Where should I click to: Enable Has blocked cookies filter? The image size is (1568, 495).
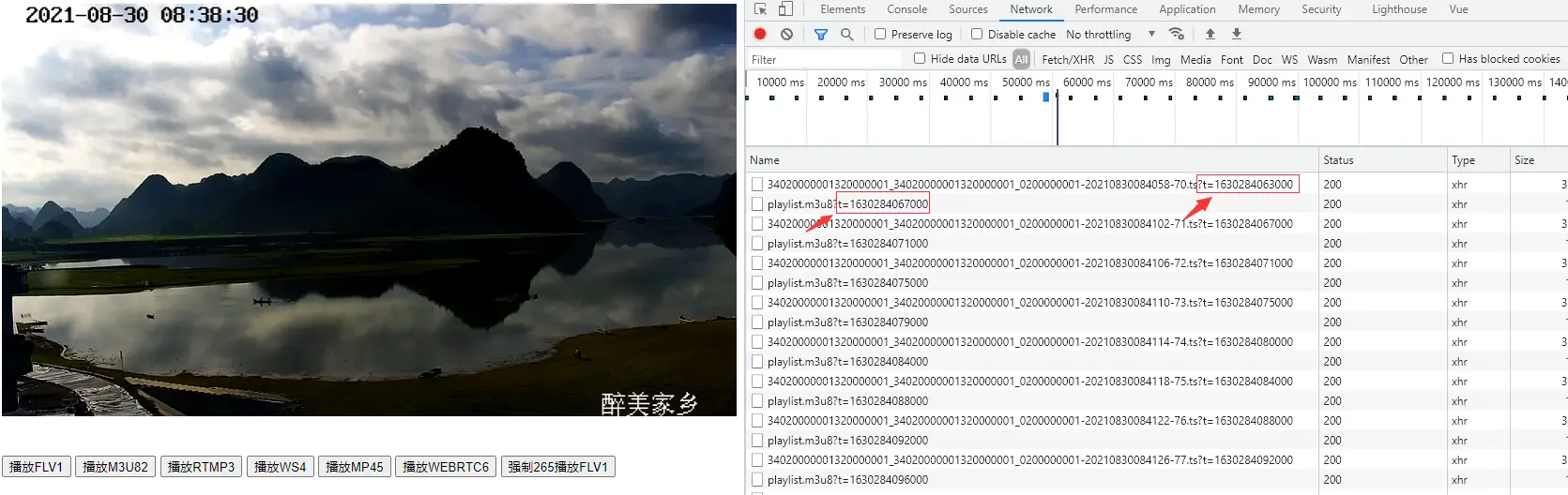point(1448,59)
